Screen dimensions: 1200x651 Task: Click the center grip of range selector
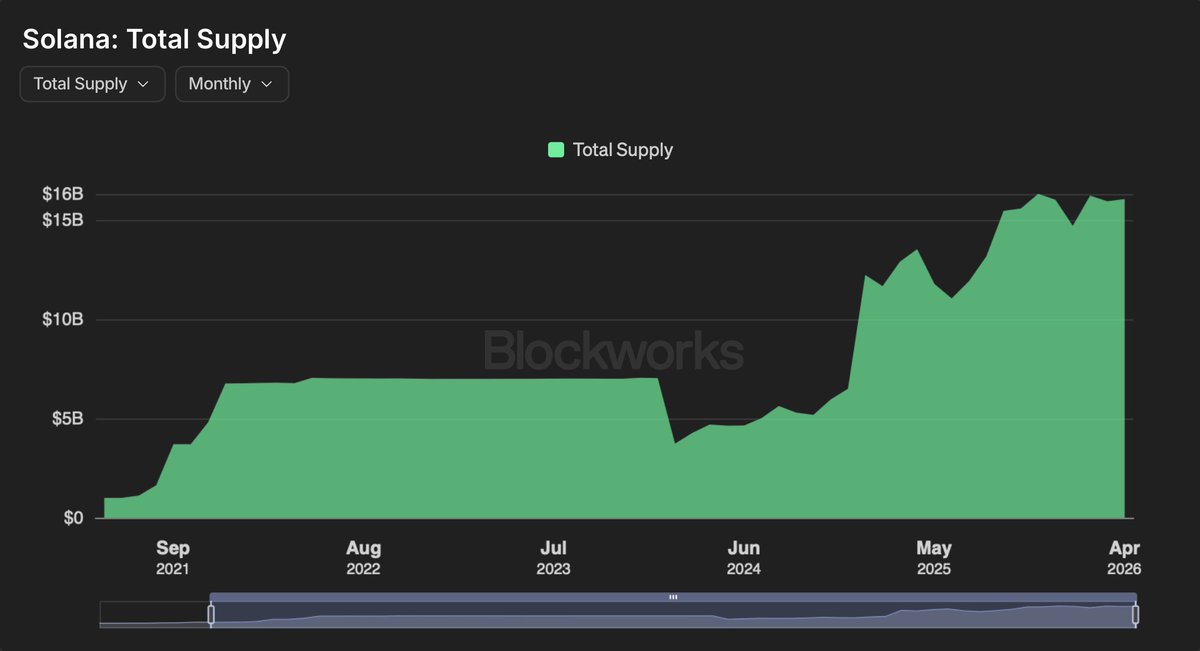673,597
